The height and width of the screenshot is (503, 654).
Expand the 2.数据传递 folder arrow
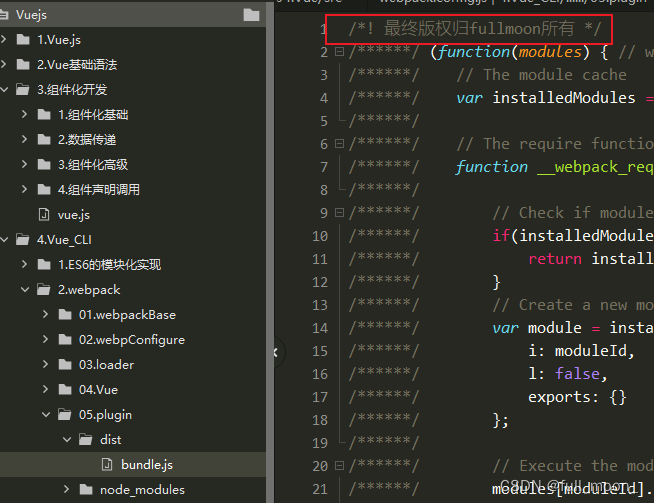click(x=25, y=139)
